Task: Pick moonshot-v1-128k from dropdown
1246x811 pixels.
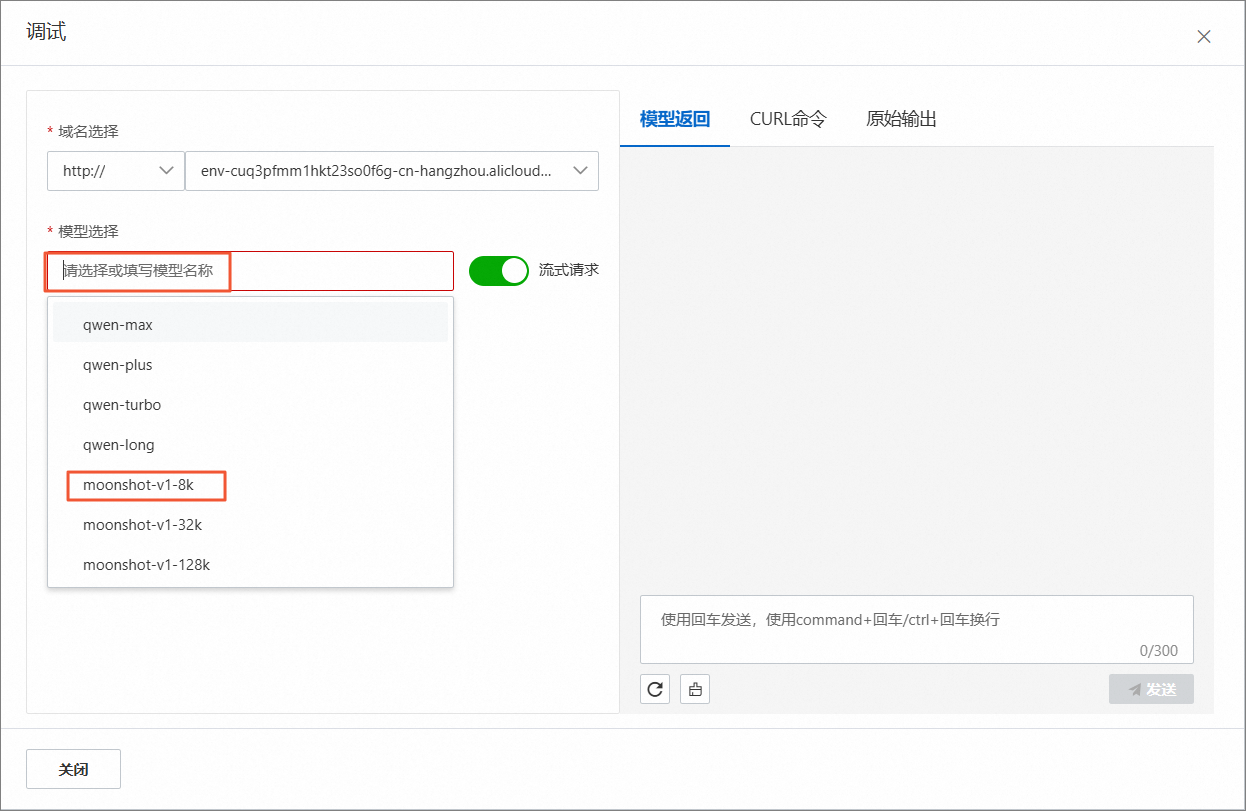Action: pos(250,565)
